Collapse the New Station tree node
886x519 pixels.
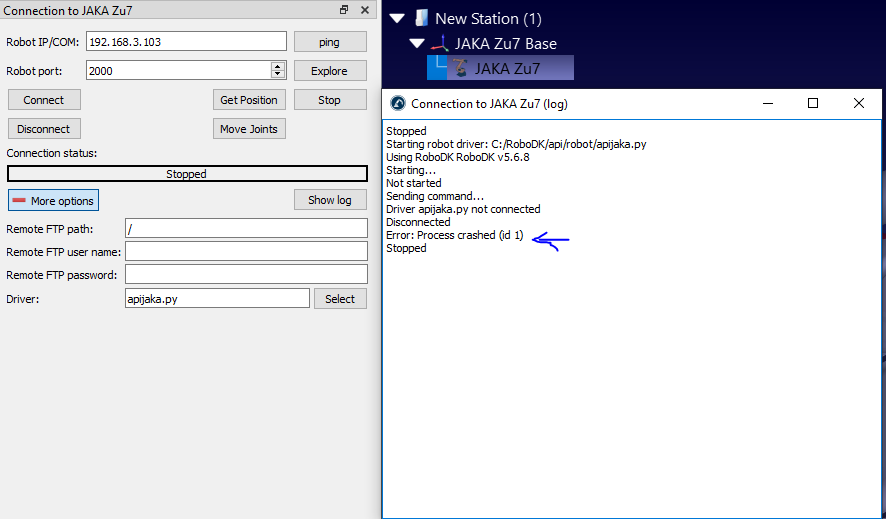click(x=398, y=18)
